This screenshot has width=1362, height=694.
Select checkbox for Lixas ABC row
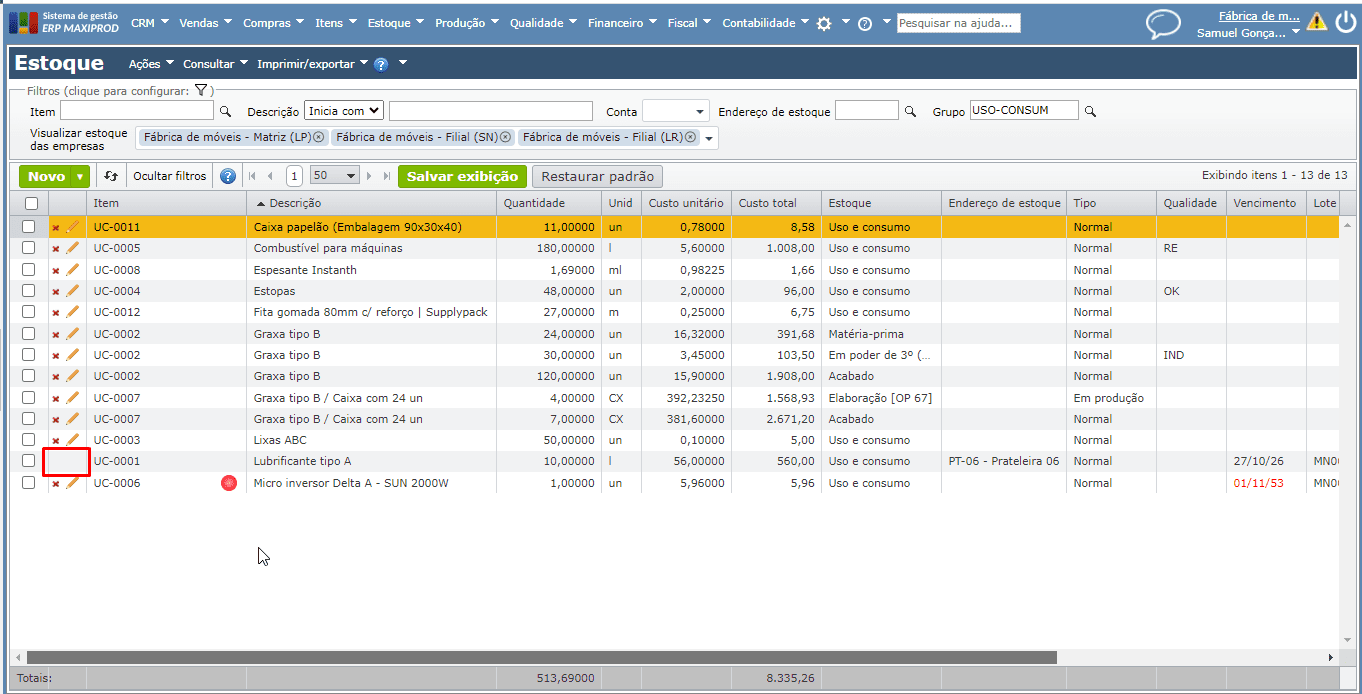[29, 440]
